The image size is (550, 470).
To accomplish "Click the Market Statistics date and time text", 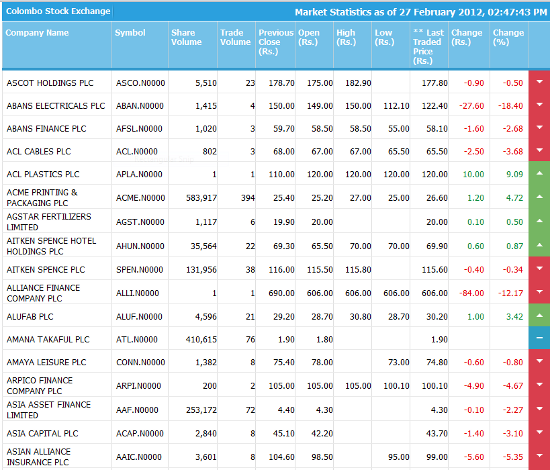I will [x=421, y=12].
